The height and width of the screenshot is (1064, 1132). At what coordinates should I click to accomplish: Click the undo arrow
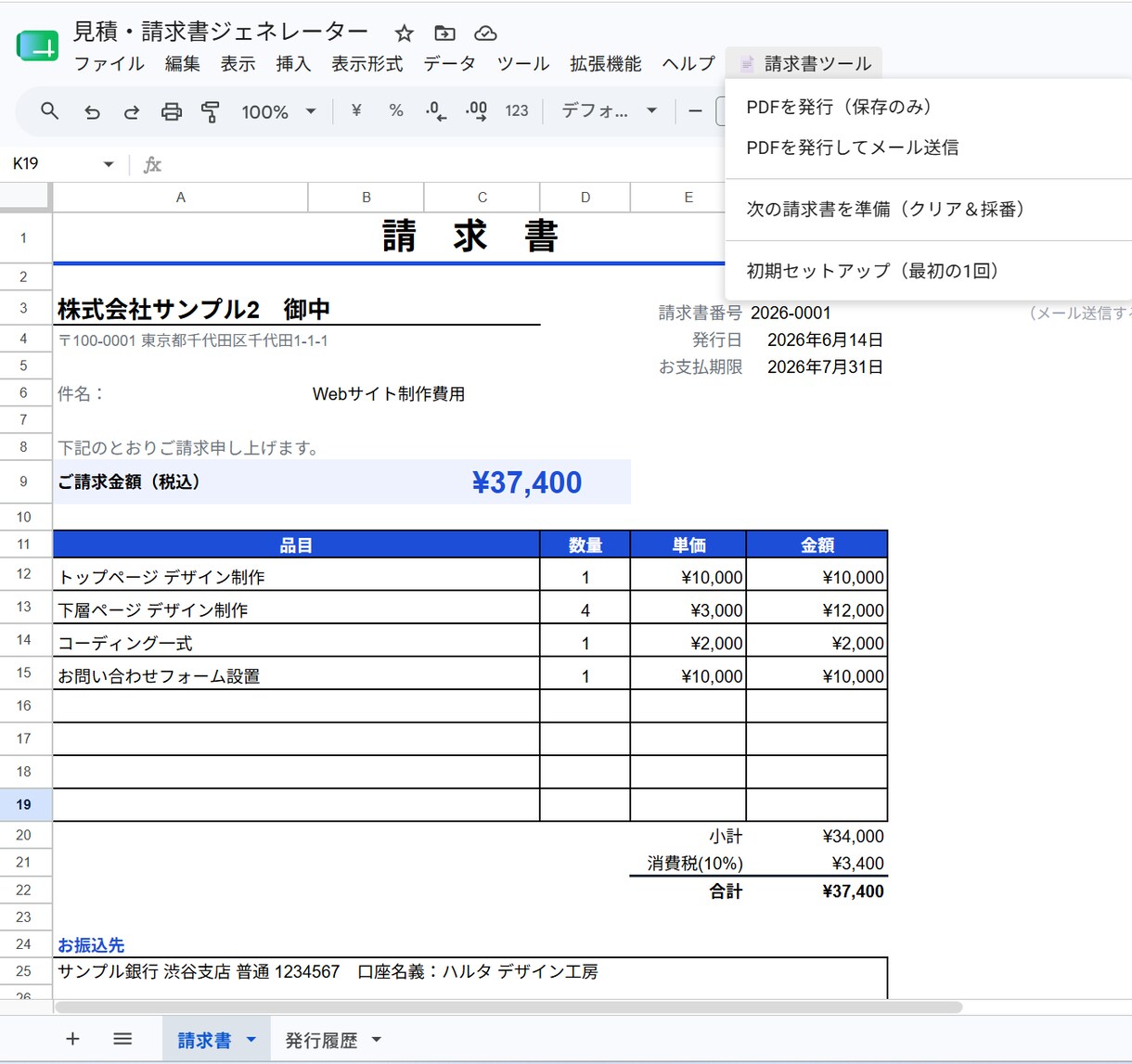coord(91,112)
